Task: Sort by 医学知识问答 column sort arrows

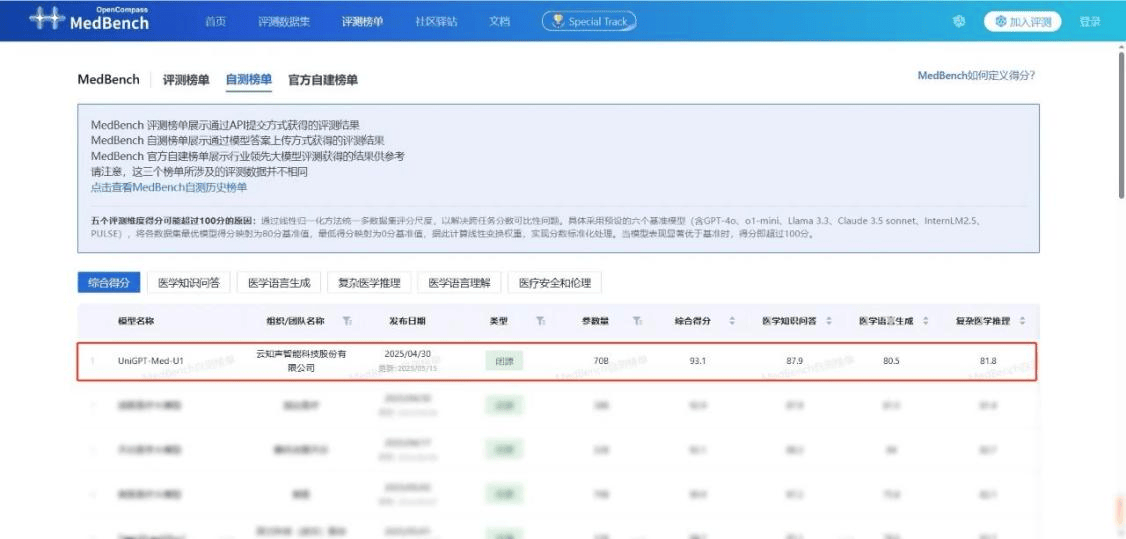Action: [x=829, y=321]
